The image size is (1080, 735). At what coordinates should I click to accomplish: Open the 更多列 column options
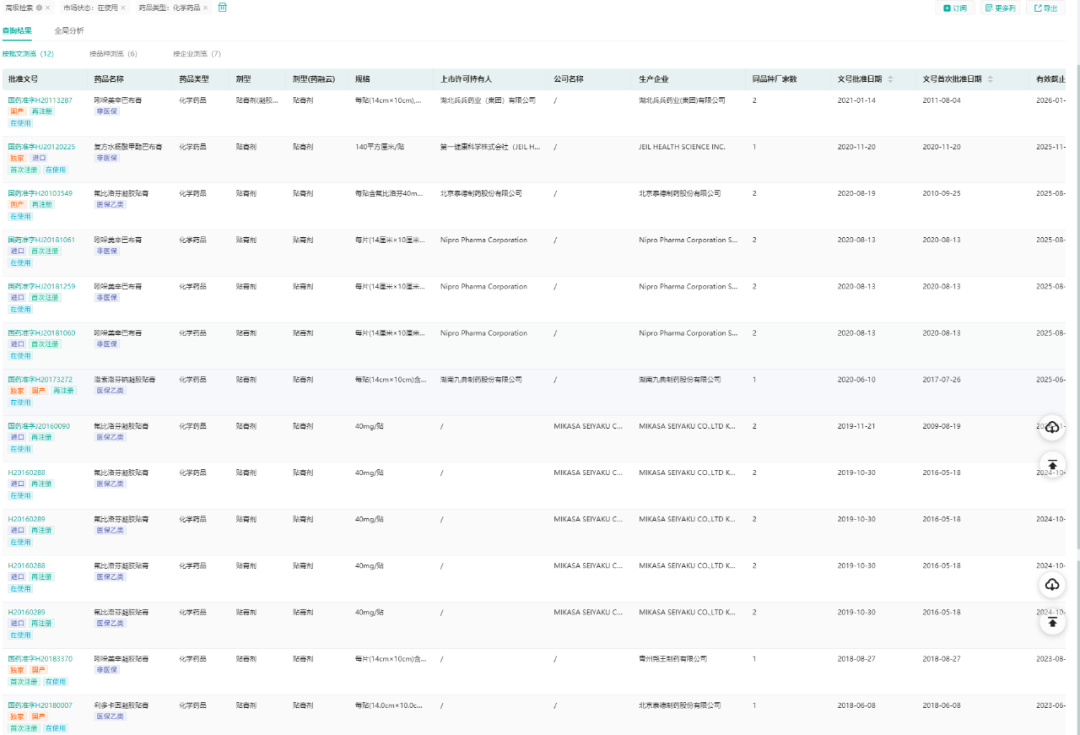point(1000,8)
